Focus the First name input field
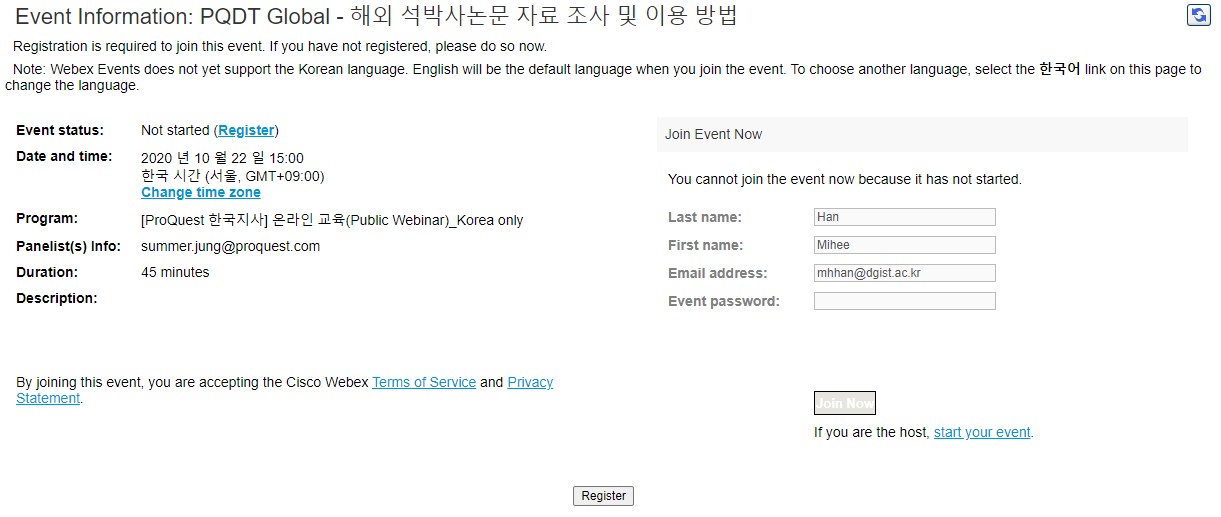 (905, 245)
